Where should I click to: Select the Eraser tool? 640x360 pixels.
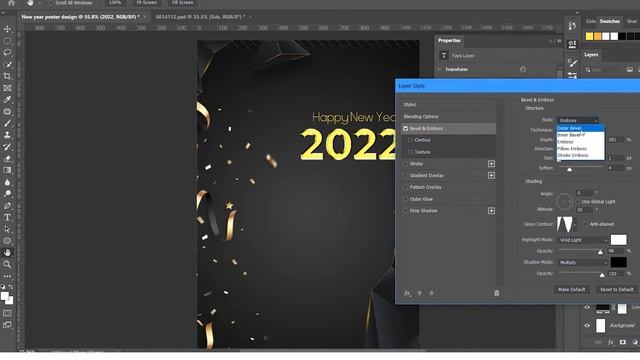click(7, 158)
